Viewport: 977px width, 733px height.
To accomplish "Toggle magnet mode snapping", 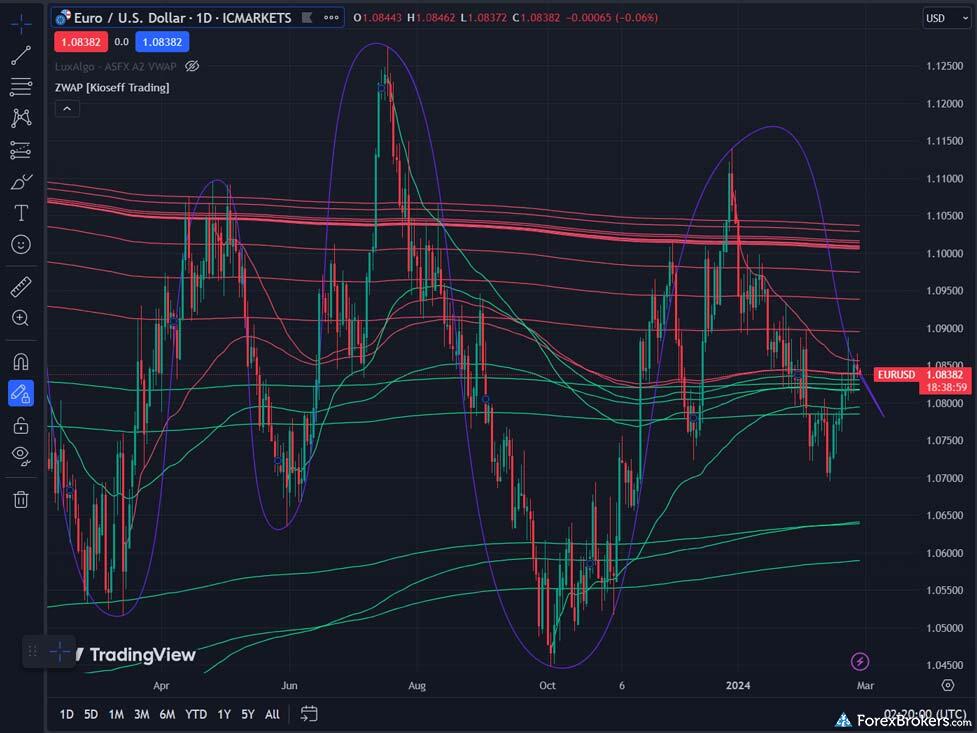I will tap(20, 361).
